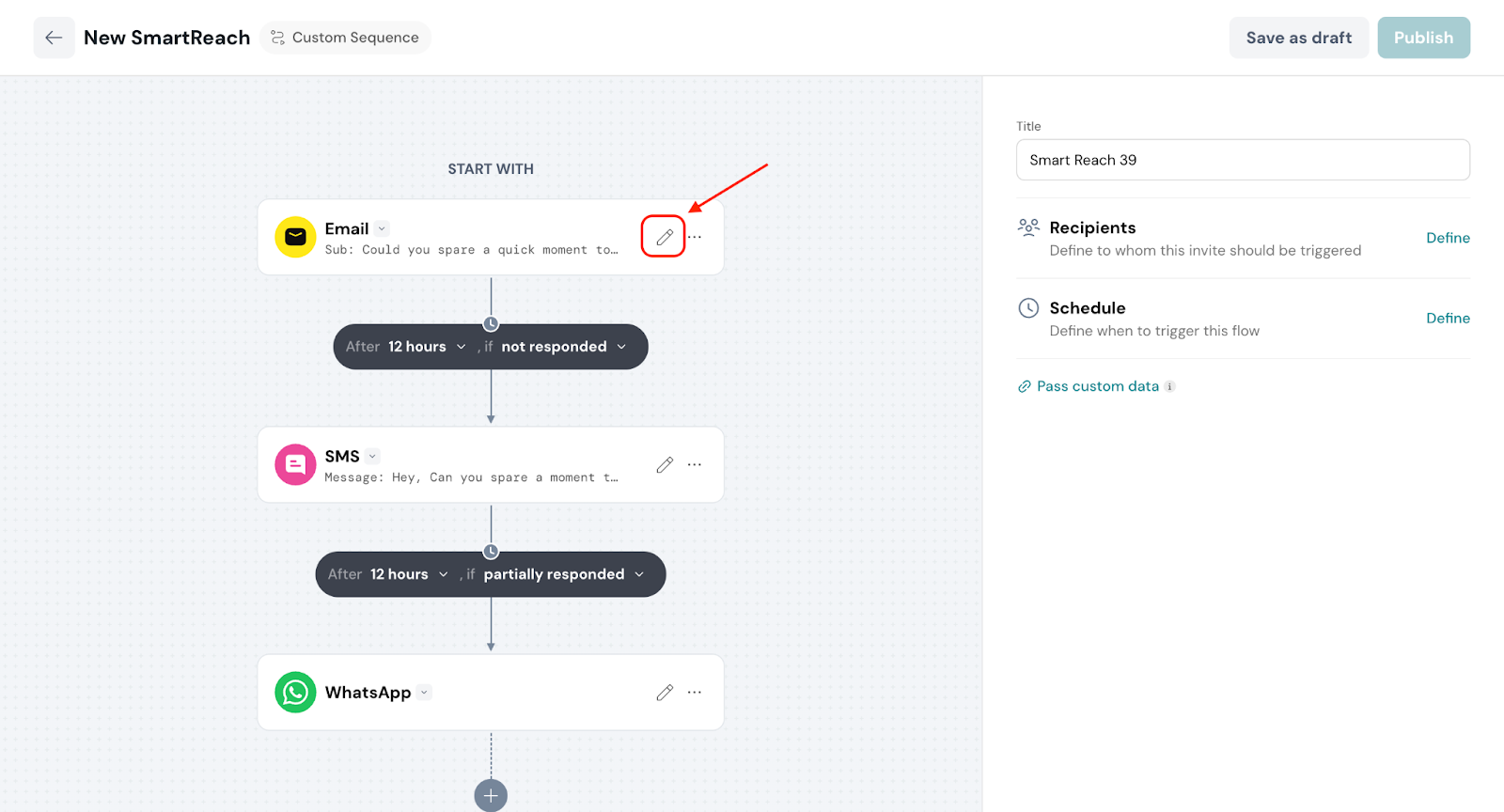The image size is (1504, 812).
Task: Open the first 12 hours delay dropdown
Action: point(427,347)
